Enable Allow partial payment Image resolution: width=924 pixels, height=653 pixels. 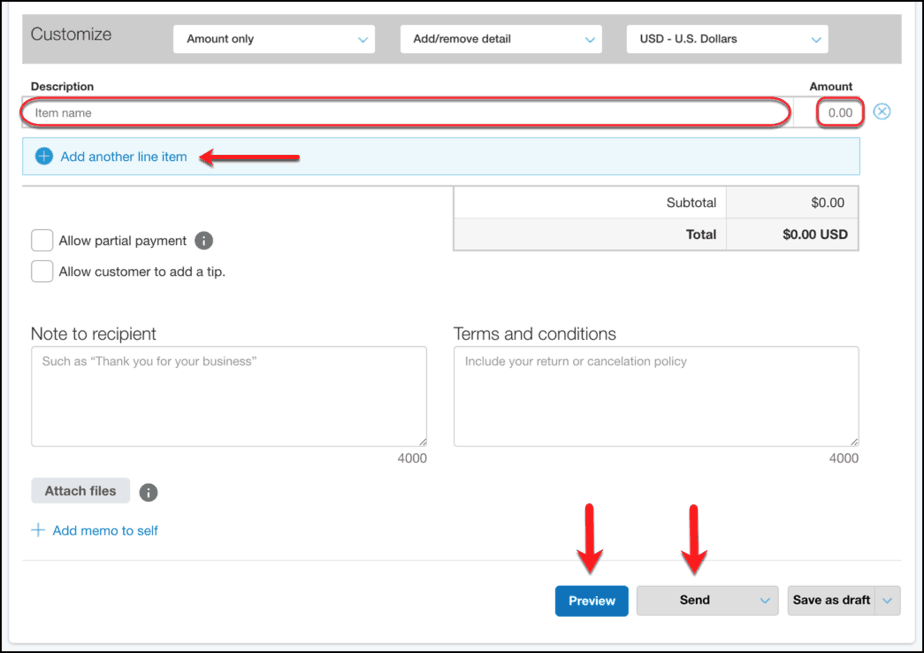click(41, 240)
